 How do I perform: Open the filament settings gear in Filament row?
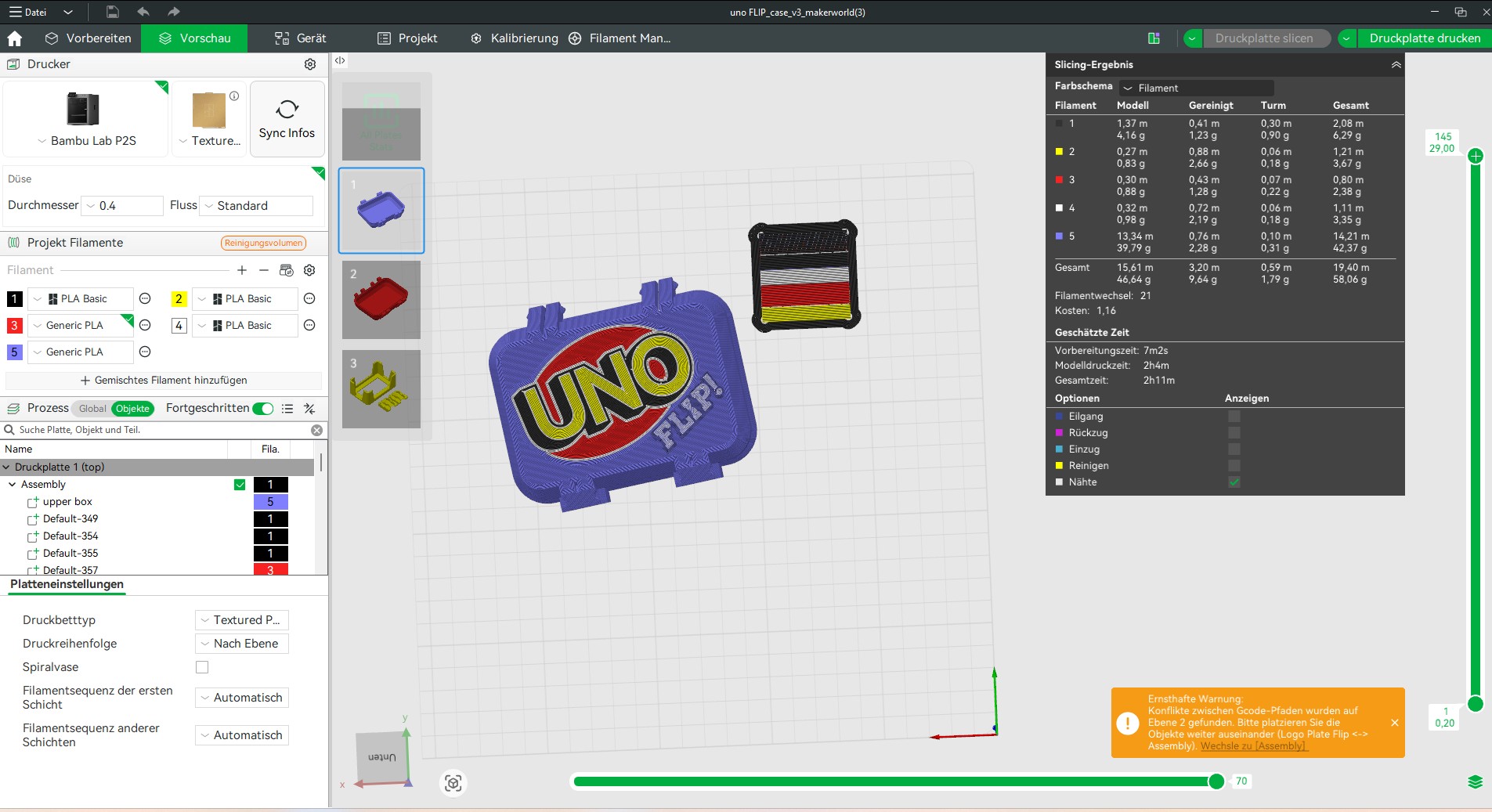click(309, 270)
